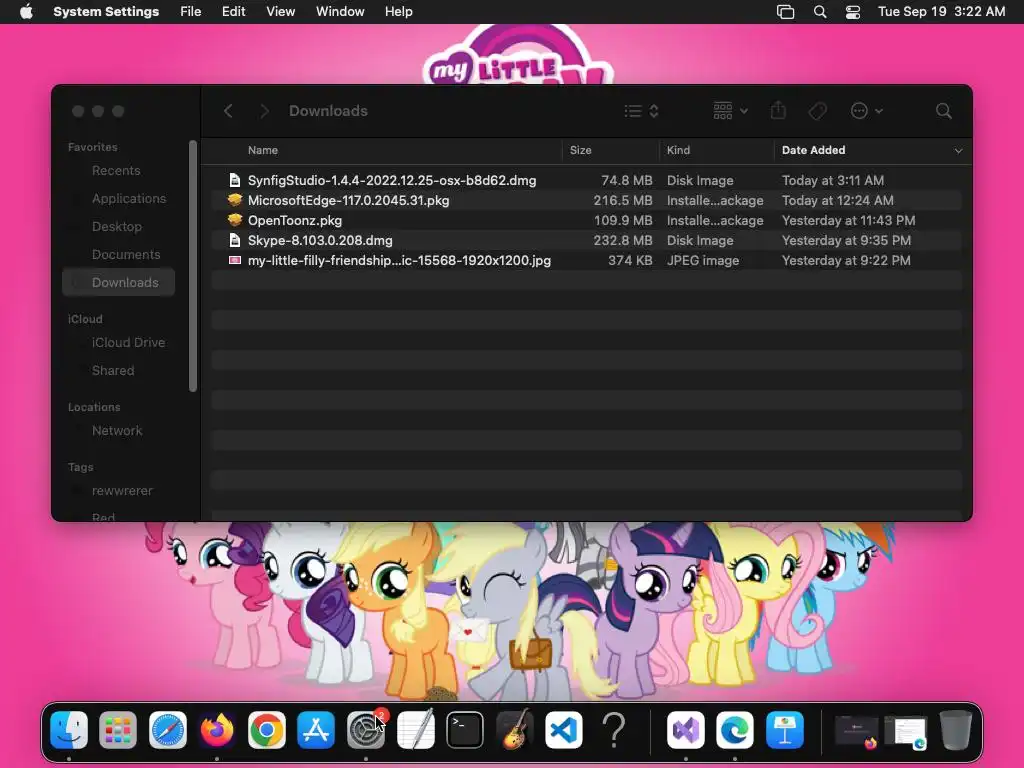The width and height of the screenshot is (1024, 768).
Task: Open minimized Firefox window in Dock
Action: point(857,731)
